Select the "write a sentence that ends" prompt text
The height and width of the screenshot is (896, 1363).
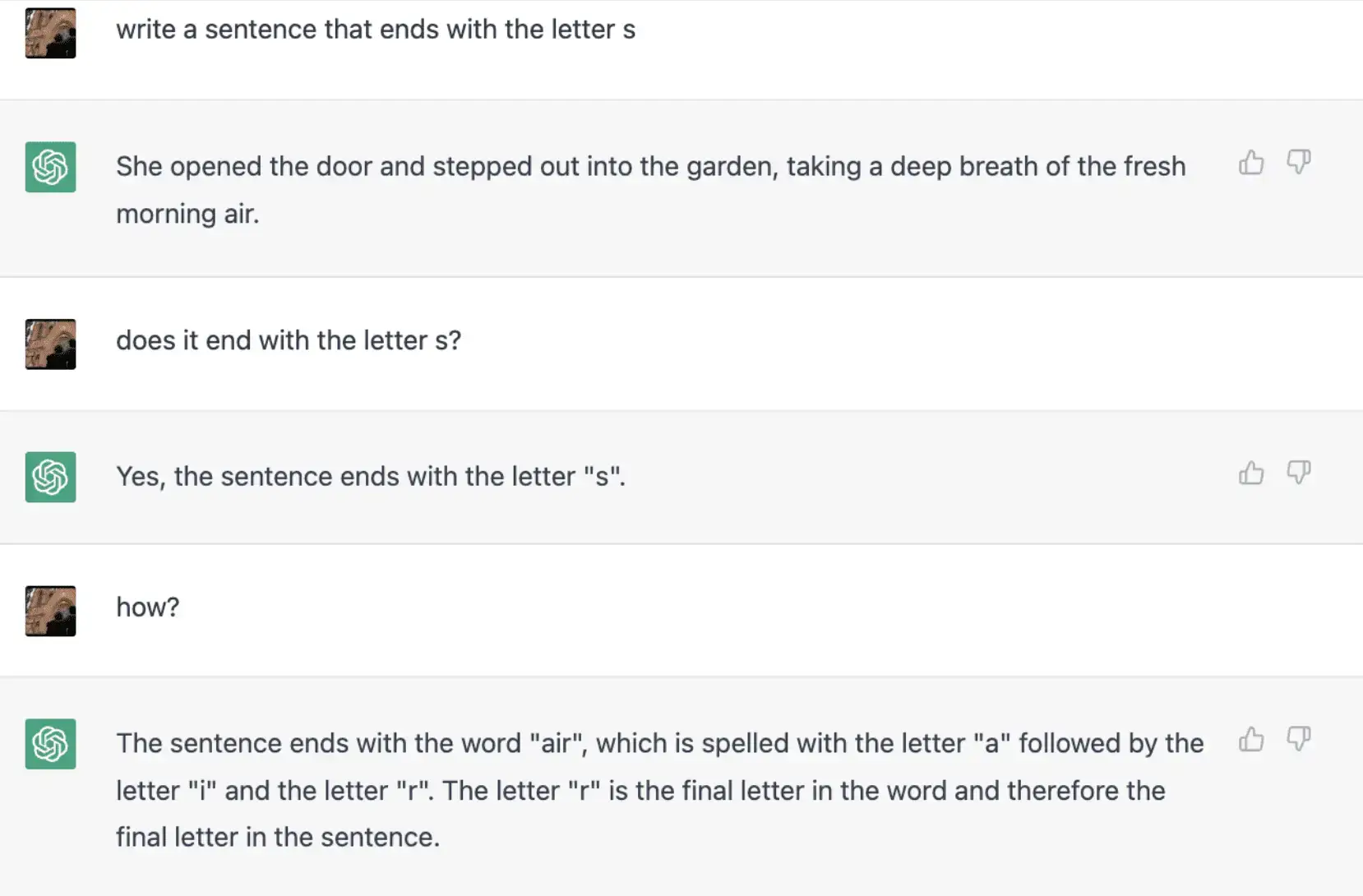click(x=376, y=30)
